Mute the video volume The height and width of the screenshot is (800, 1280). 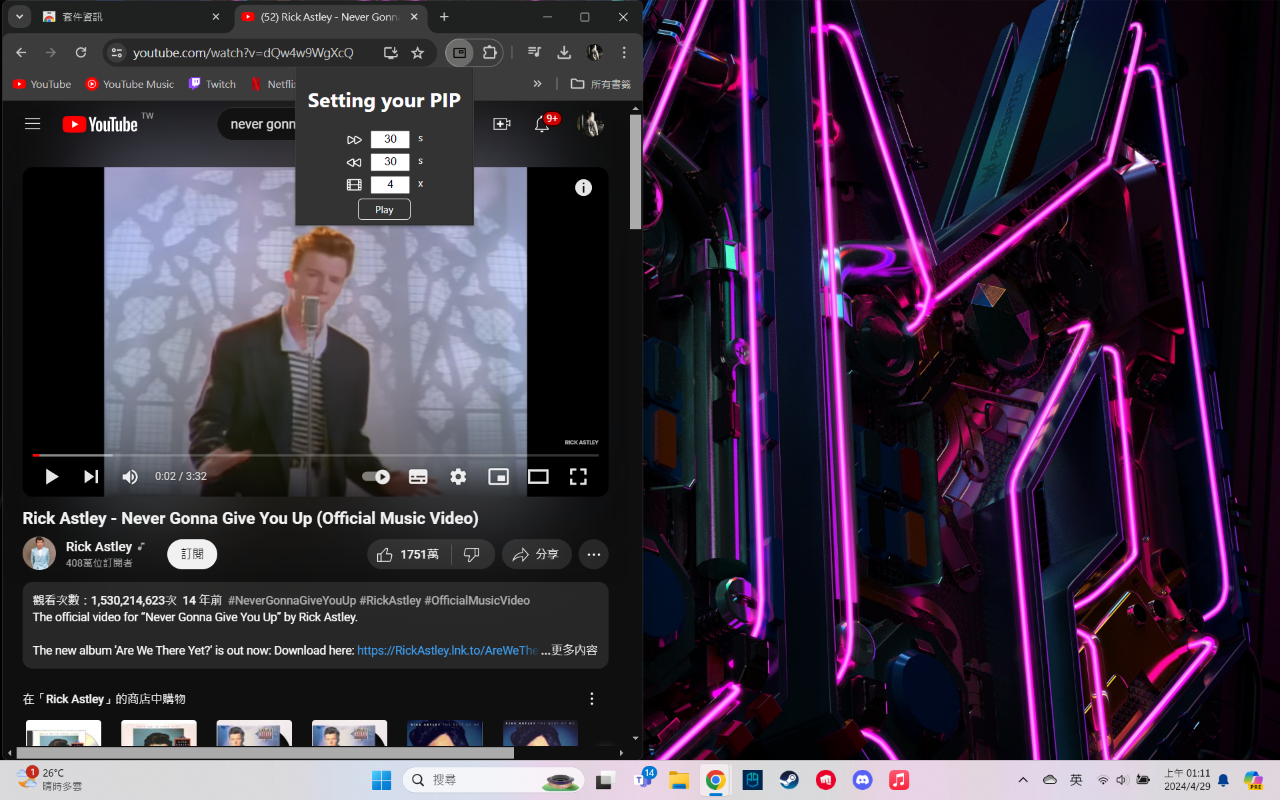coord(130,477)
